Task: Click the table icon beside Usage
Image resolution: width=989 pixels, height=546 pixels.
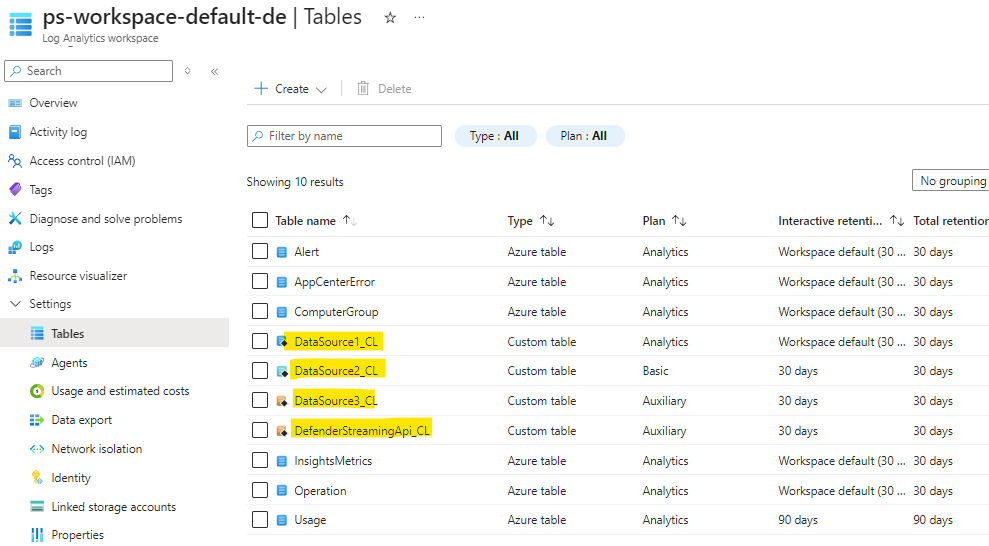Action: [282, 521]
